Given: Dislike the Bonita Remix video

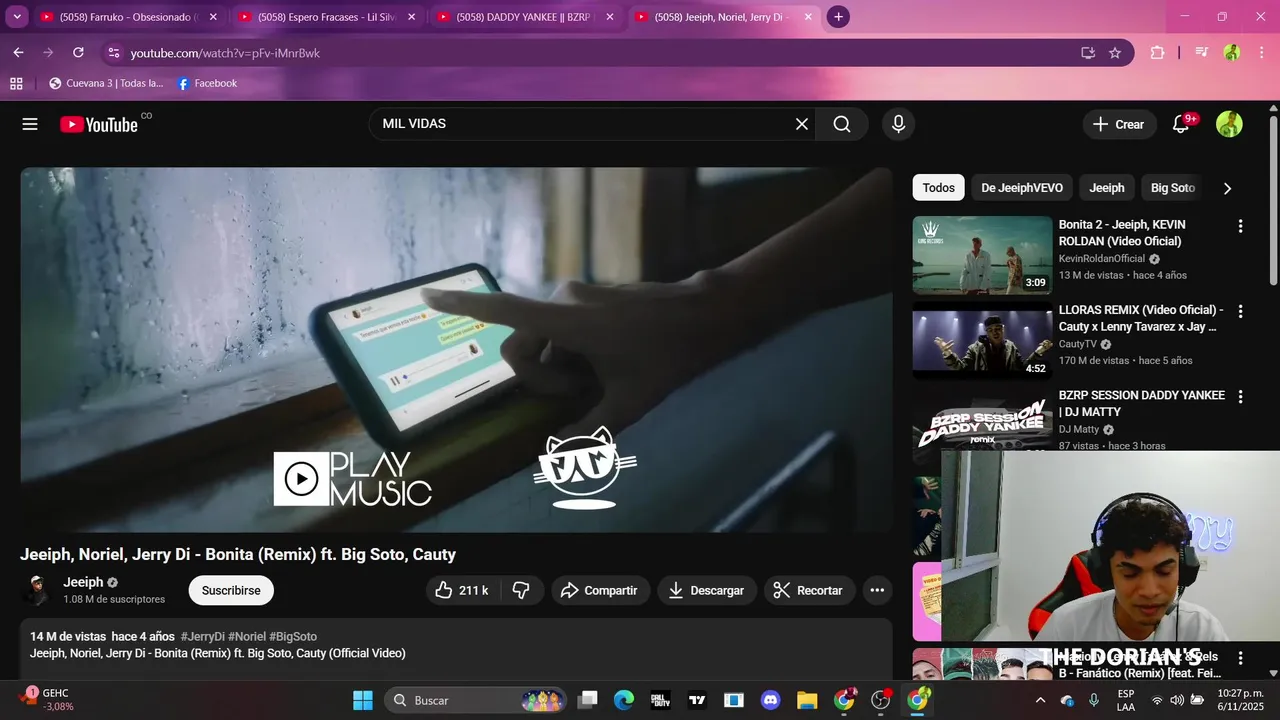Looking at the screenshot, I should pos(521,590).
